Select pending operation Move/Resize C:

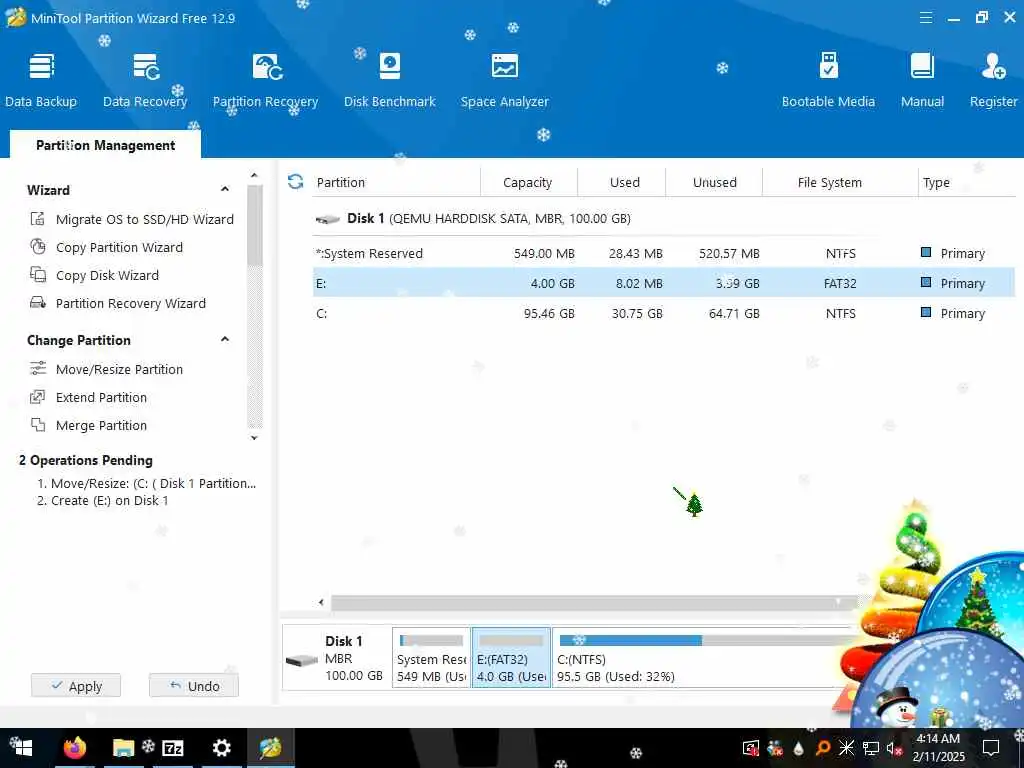tap(146, 483)
